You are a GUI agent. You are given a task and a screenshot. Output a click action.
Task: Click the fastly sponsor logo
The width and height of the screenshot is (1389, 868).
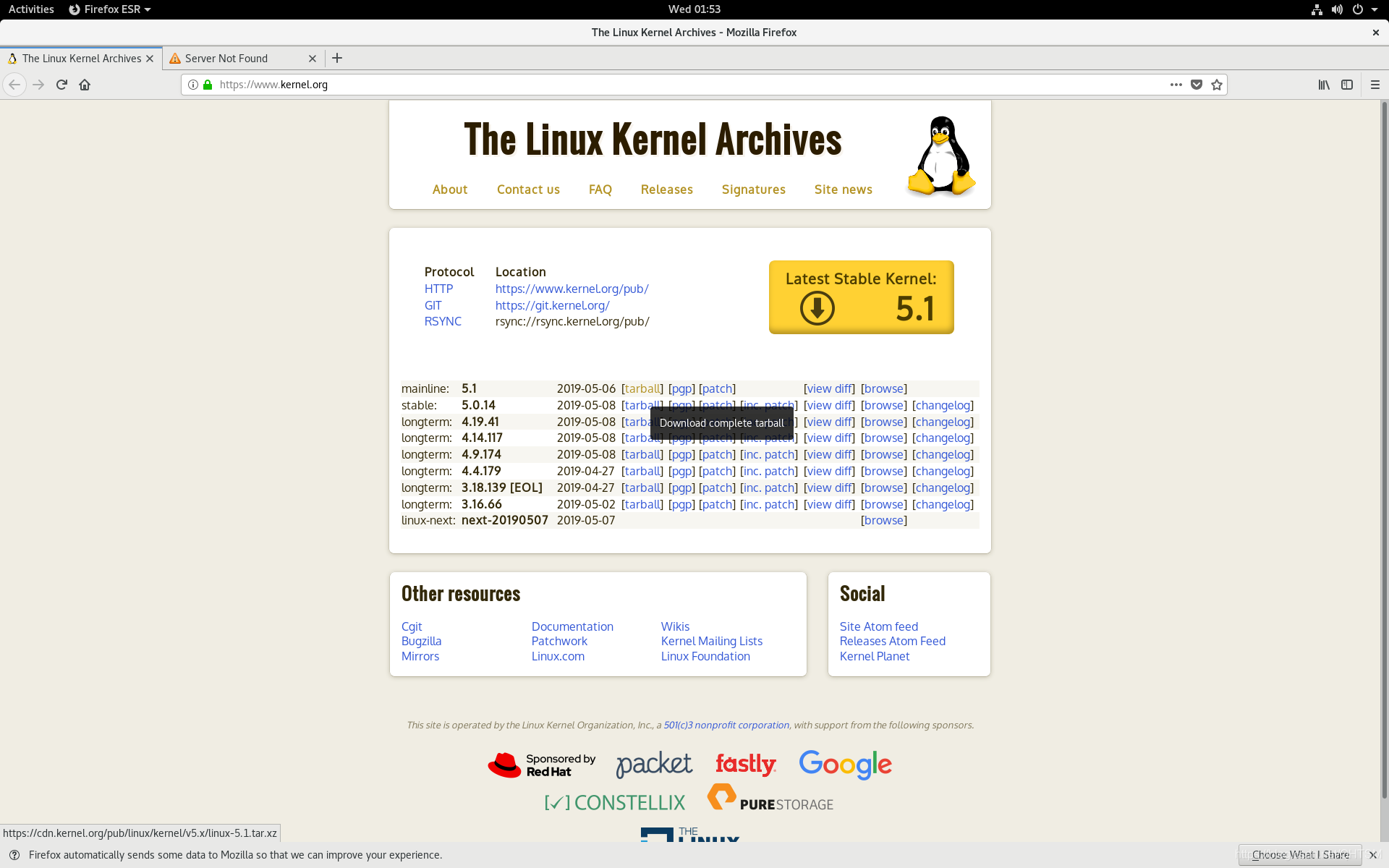tap(745, 764)
